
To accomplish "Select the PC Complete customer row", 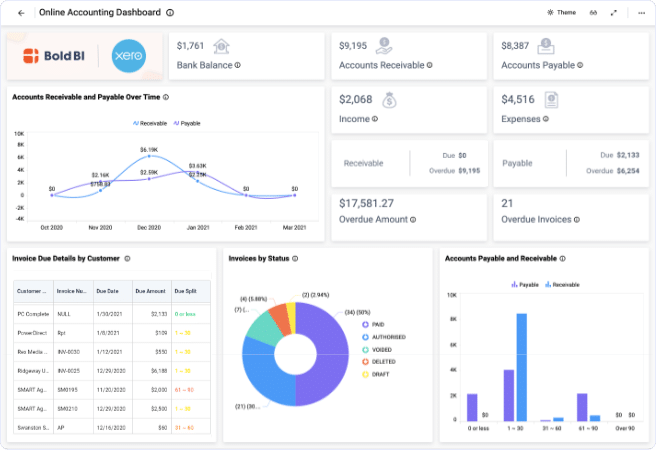I will 112,314.
